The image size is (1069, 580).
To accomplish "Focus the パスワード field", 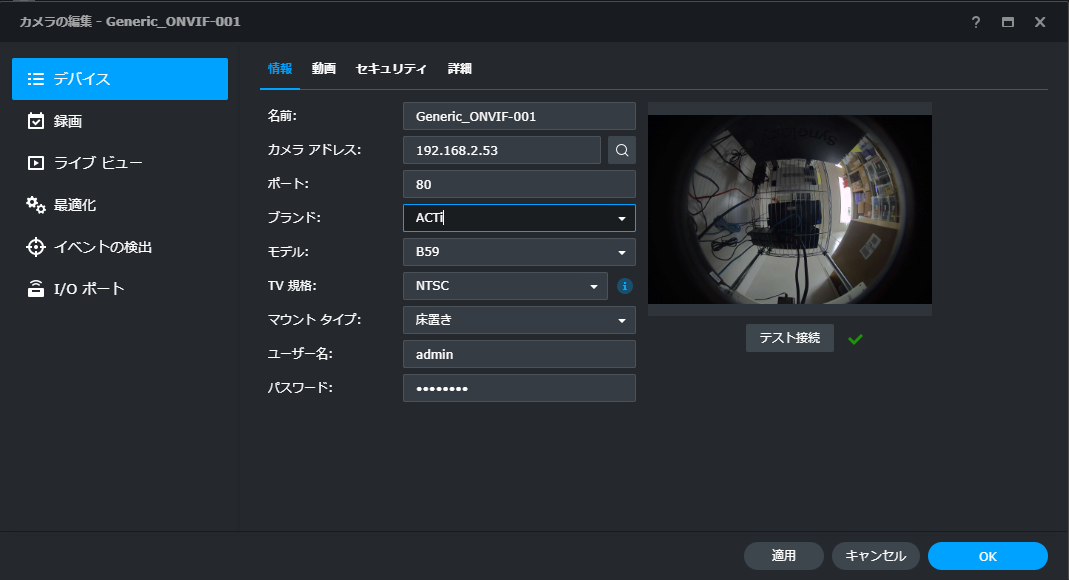I will (520, 388).
